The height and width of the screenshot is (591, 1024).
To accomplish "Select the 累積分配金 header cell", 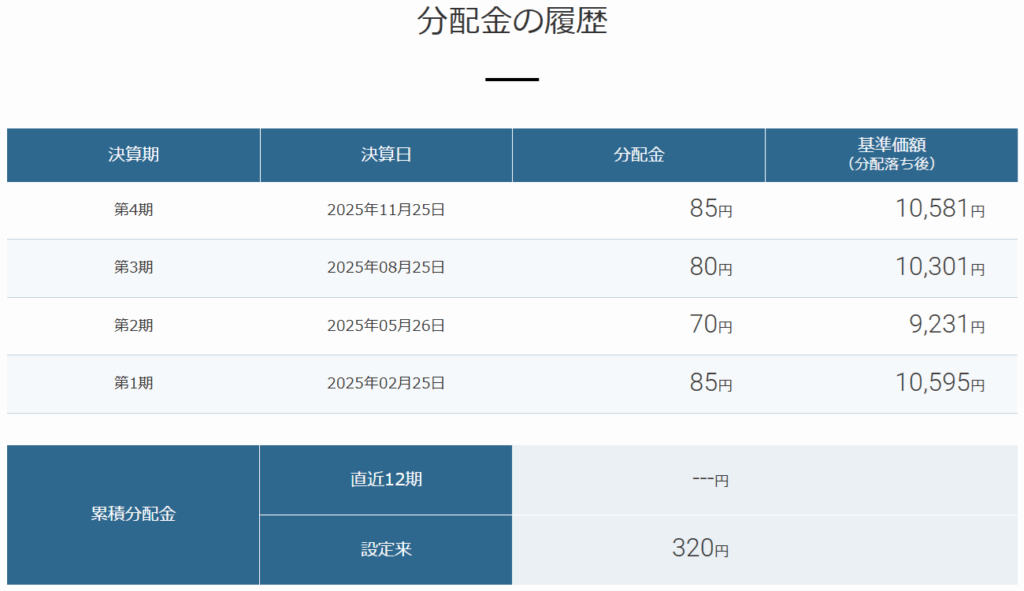I will click(133, 515).
